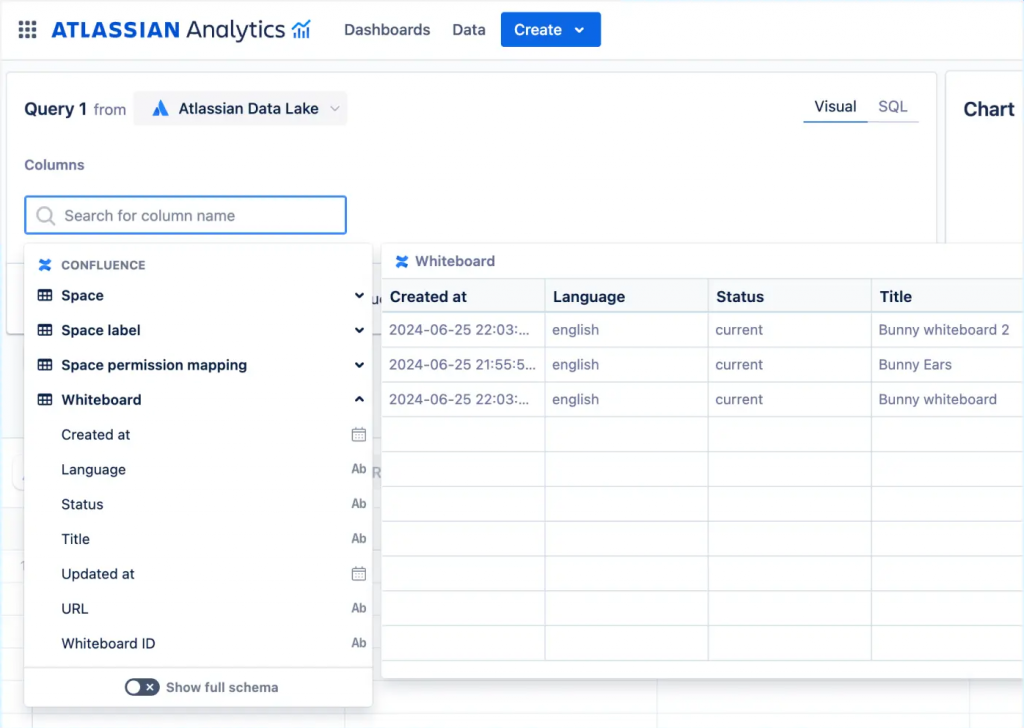The height and width of the screenshot is (728, 1024).
Task: Open Data in the top navigation
Action: click(x=469, y=29)
